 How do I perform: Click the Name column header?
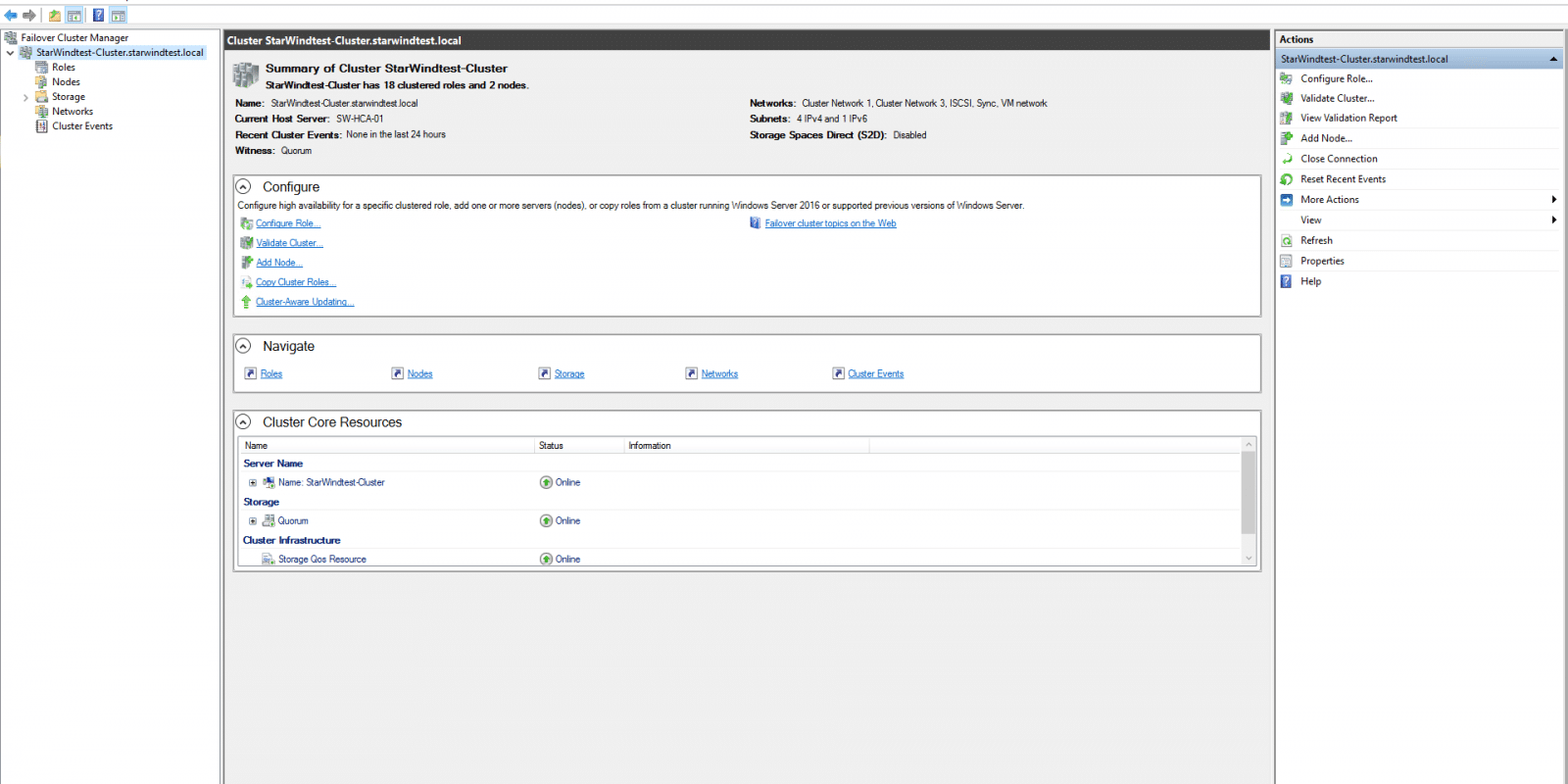[x=387, y=446]
